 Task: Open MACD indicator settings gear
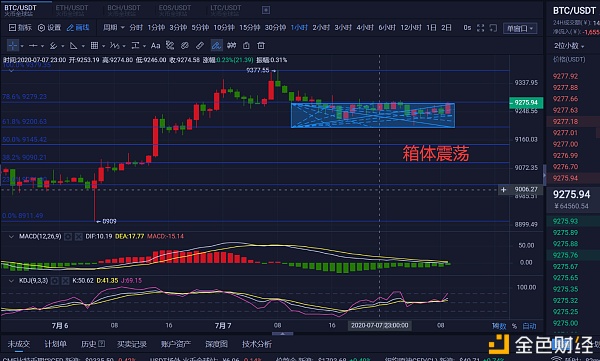click(x=68, y=237)
